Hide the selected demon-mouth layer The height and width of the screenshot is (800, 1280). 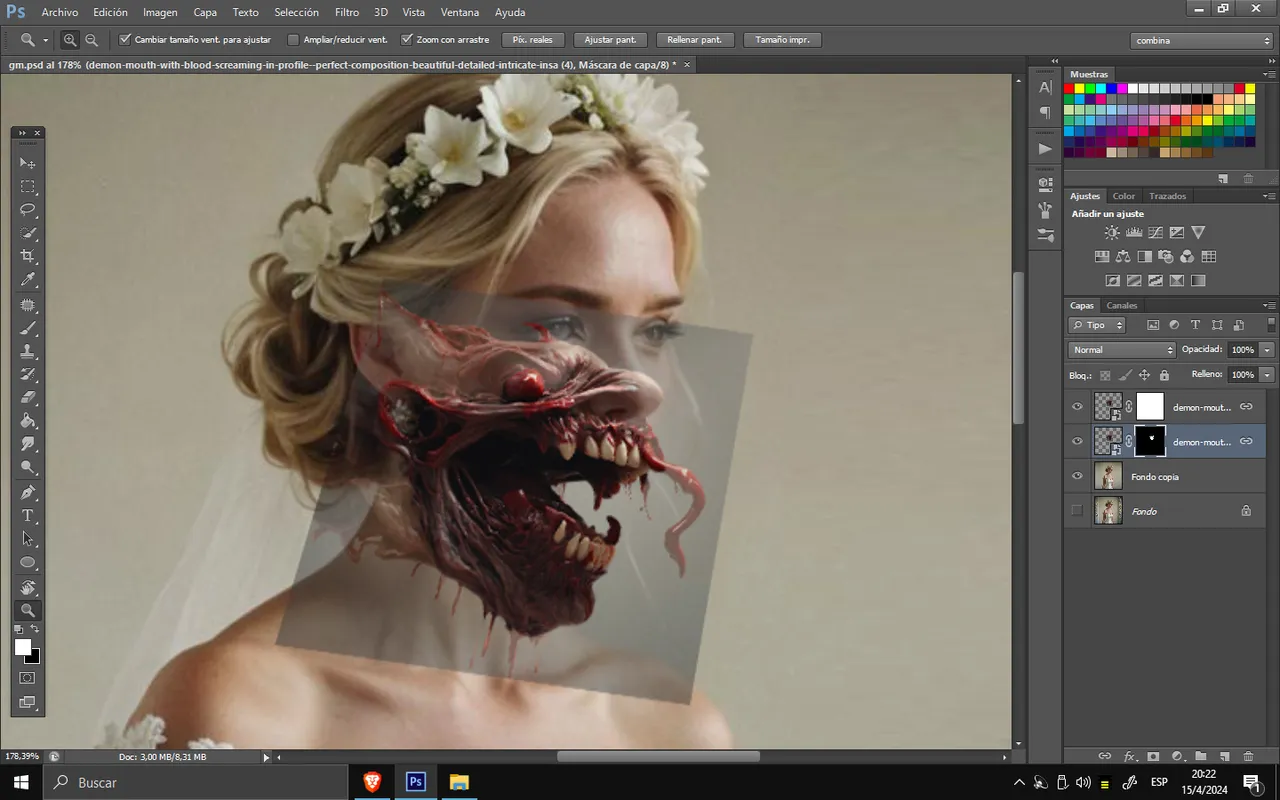point(1077,441)
